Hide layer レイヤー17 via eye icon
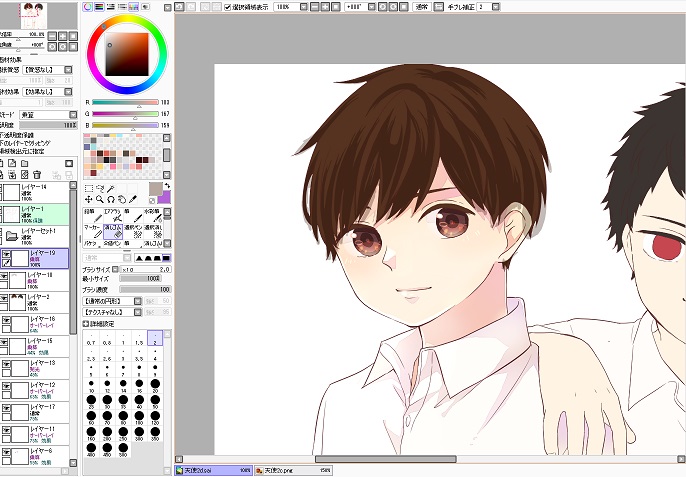Viewport: 686px width, 477px height. (x=6, y=408)
